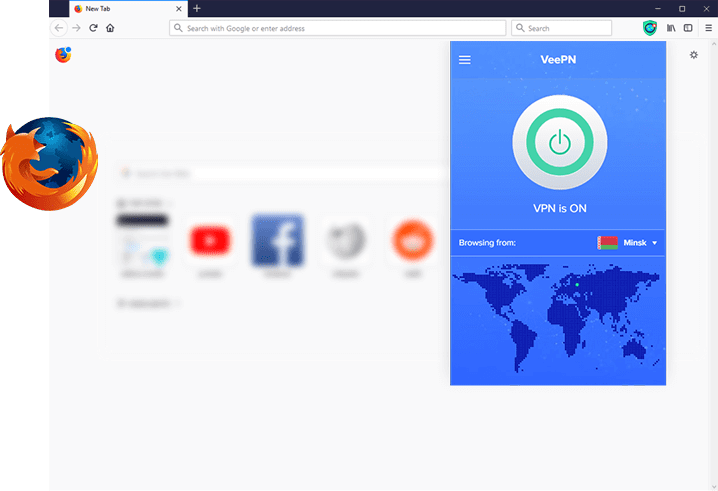Click the blurred new tab search field
718x491 pixels.
[x=279, y=174]
